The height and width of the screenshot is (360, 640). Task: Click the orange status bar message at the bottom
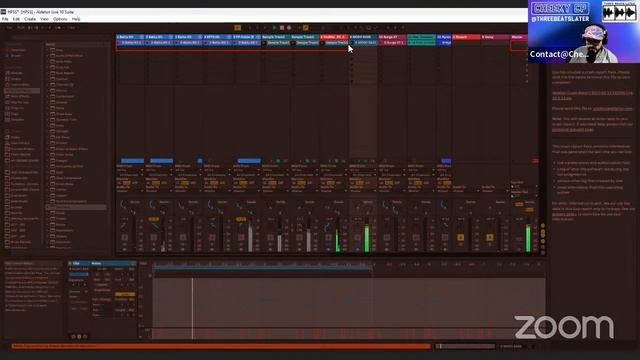tap(221, 347)
